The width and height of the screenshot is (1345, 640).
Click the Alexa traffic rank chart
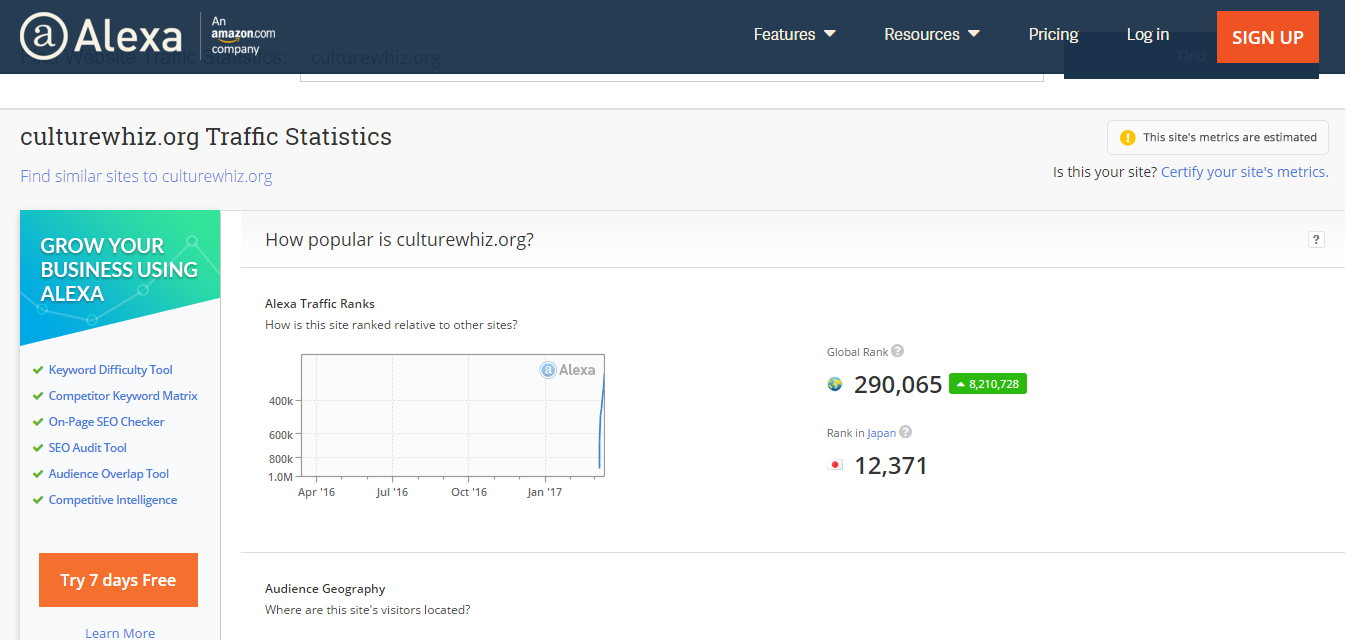click(453, 415)
